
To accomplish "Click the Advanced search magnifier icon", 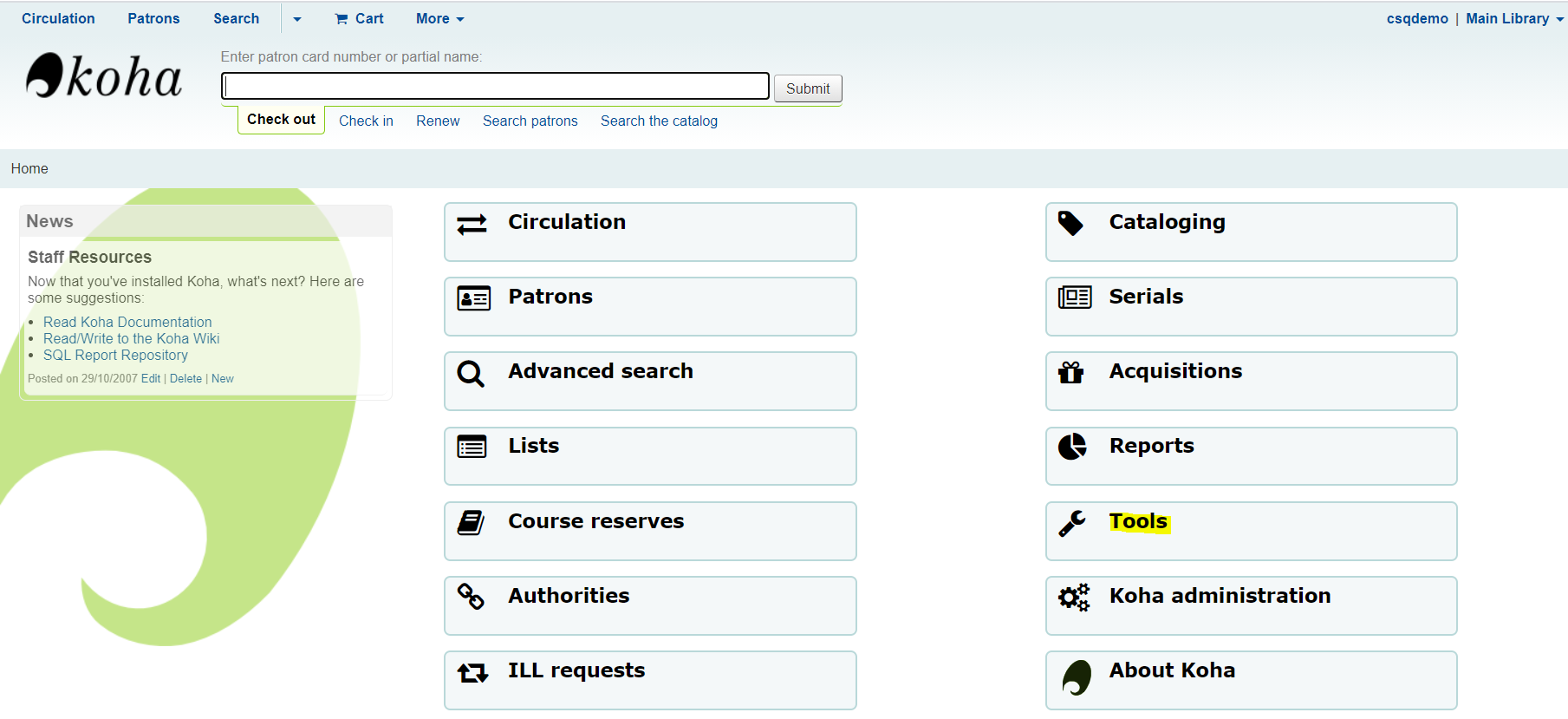I will pyautogui.click(x=471, y=374).
